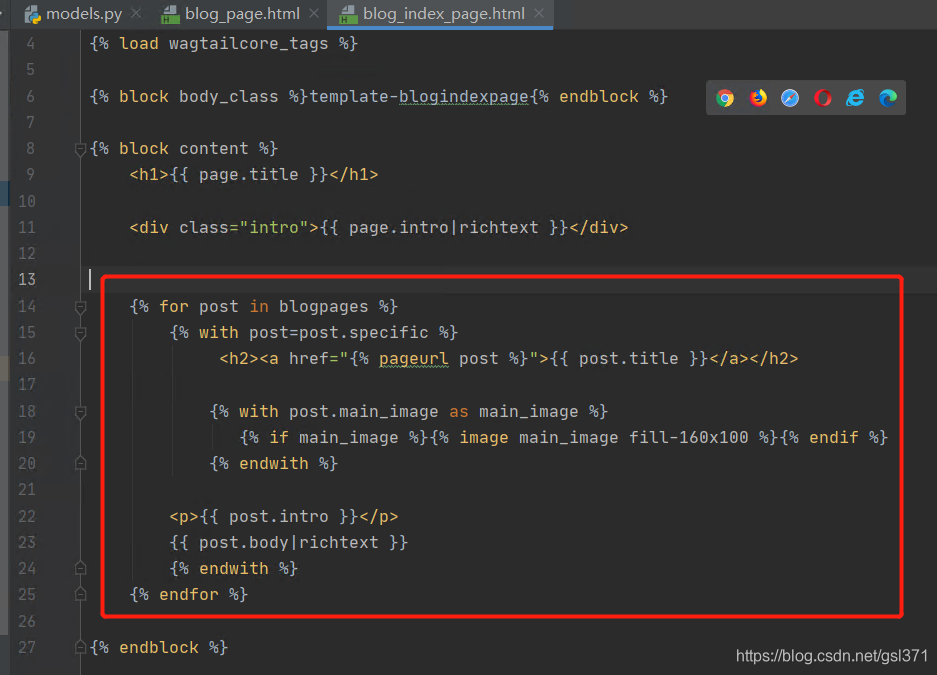Collapse with post fold on line 15
Image resolution: width=937 pixels, height=675 pixels.
tap(81, 334)
